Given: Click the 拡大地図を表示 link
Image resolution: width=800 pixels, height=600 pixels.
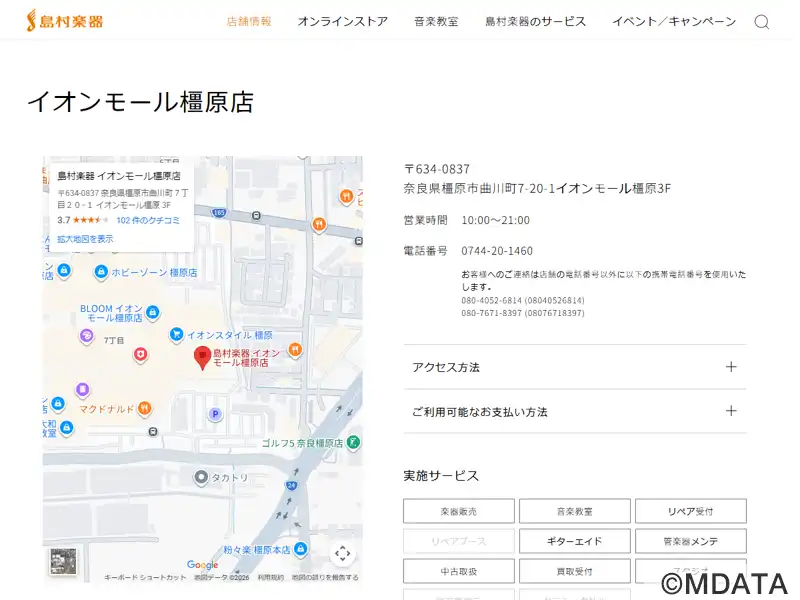Looking at the screenshot, I should (85, 239).
